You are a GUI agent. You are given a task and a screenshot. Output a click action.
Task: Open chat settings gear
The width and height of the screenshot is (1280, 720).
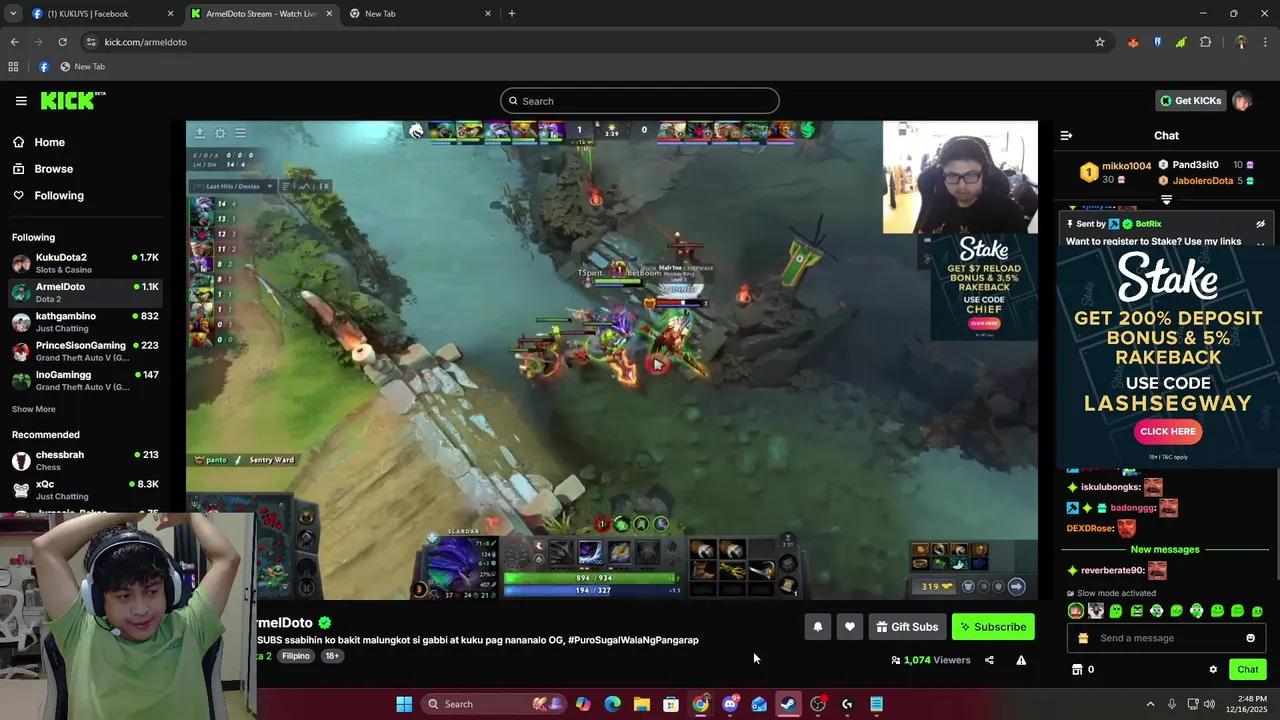[1213, 670]
